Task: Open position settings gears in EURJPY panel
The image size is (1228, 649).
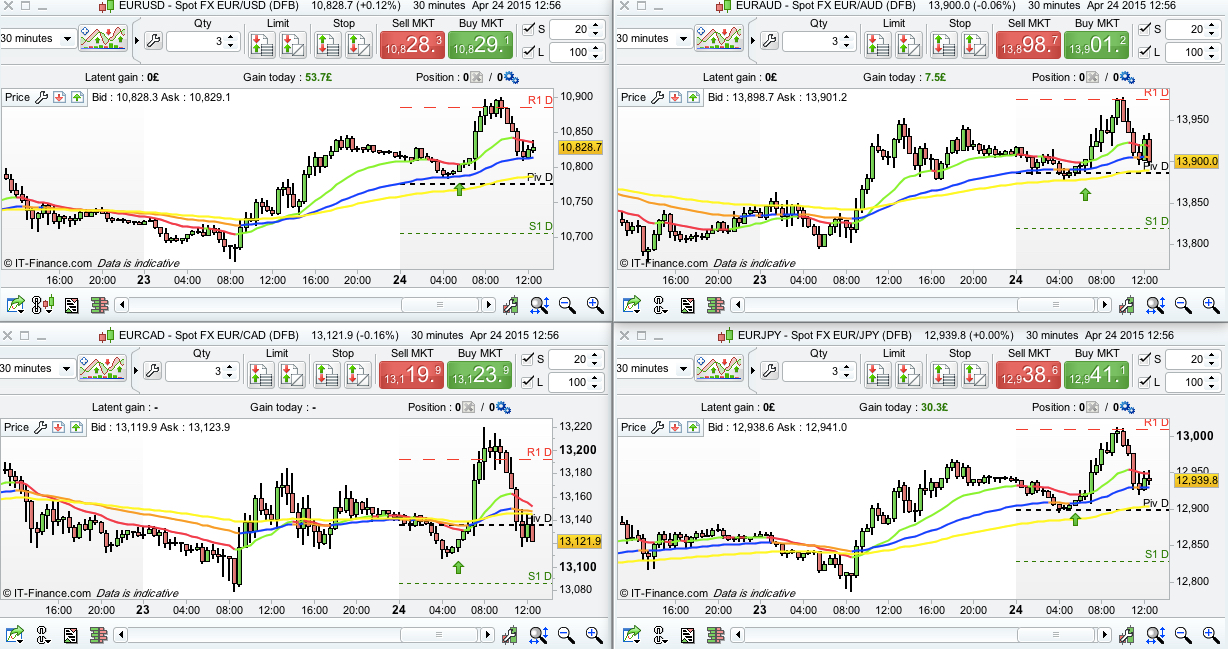Action: (1125, 407)
